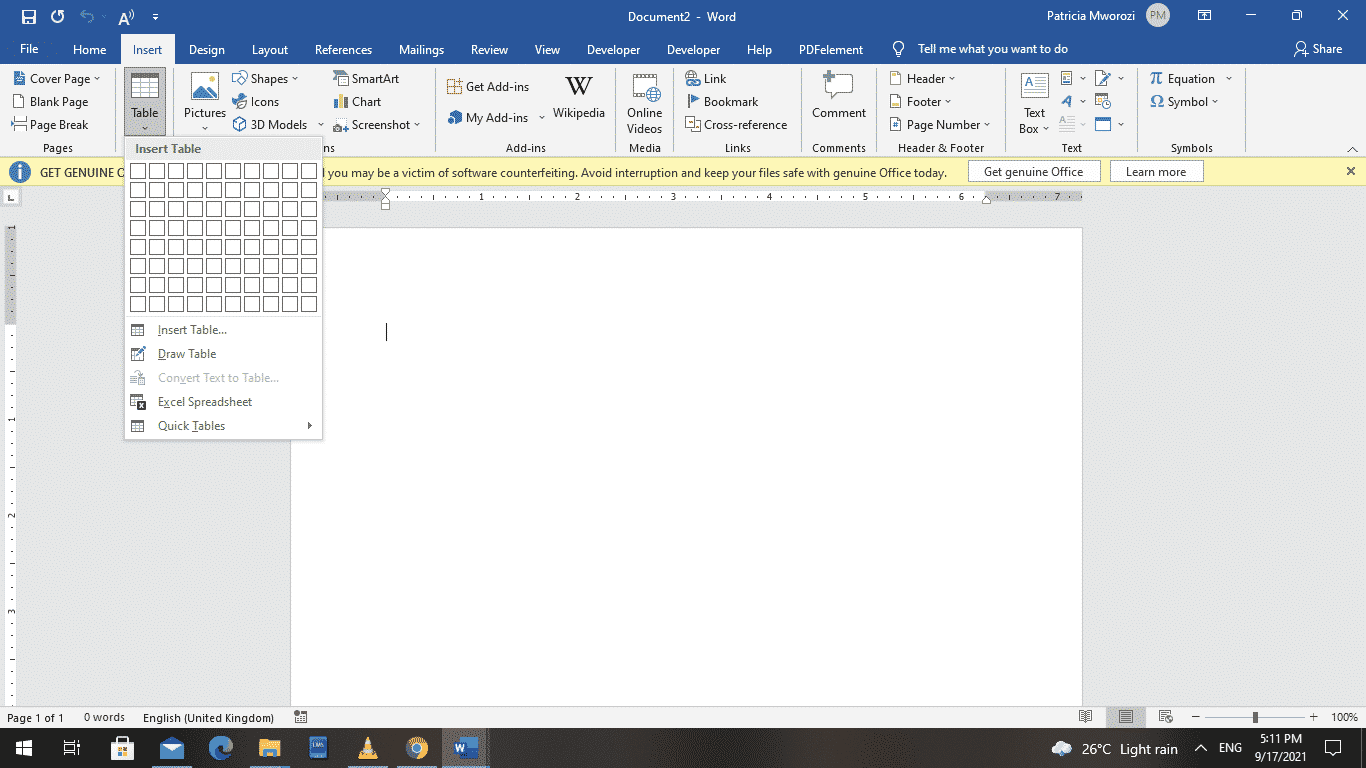The height and width of the screenshot is (768, 1366).
Task: Start macro recording from the status bar
Action: tap(299, 717)
